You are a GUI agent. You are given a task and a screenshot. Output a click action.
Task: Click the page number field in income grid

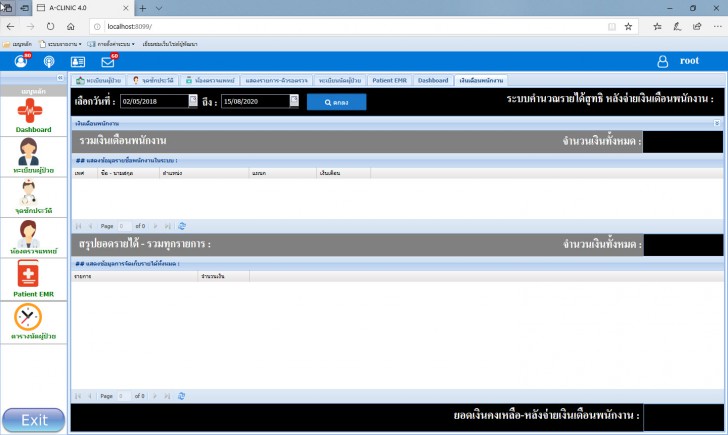pyautogui.click(x=124, y=396)
